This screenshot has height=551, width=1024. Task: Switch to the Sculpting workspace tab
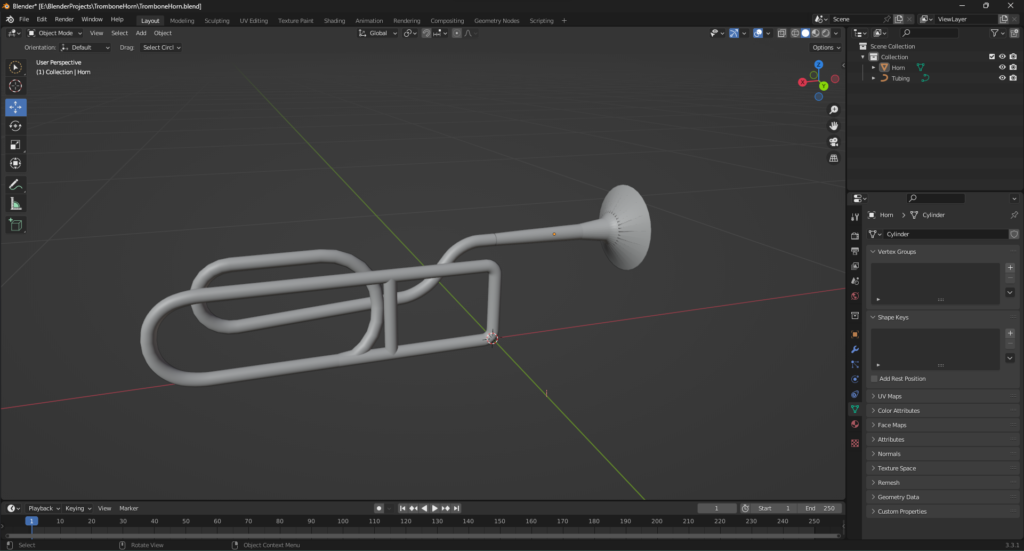216,20
